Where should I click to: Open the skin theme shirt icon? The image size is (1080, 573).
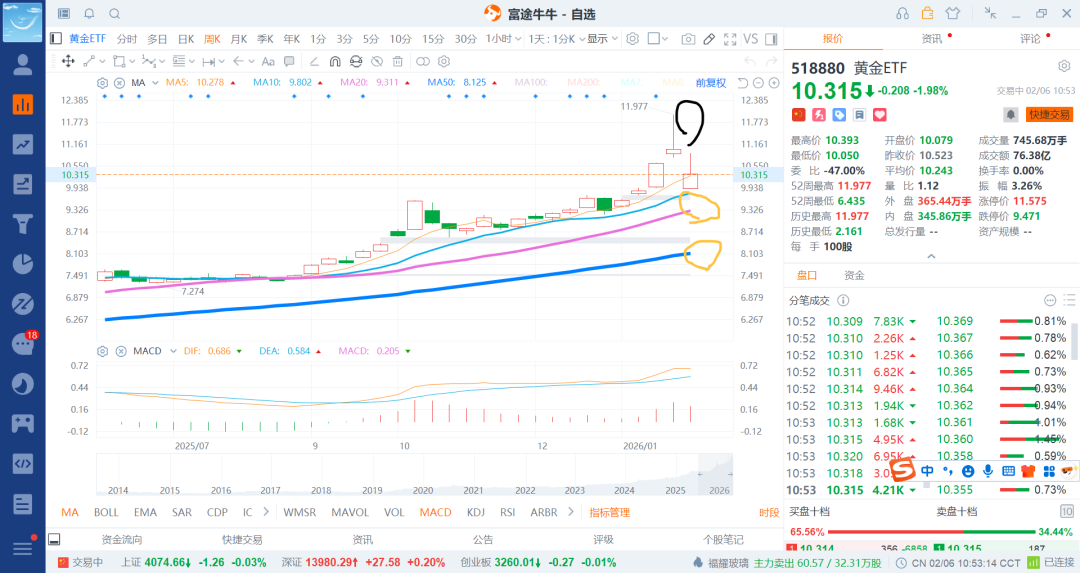click(x=953, y=13)
